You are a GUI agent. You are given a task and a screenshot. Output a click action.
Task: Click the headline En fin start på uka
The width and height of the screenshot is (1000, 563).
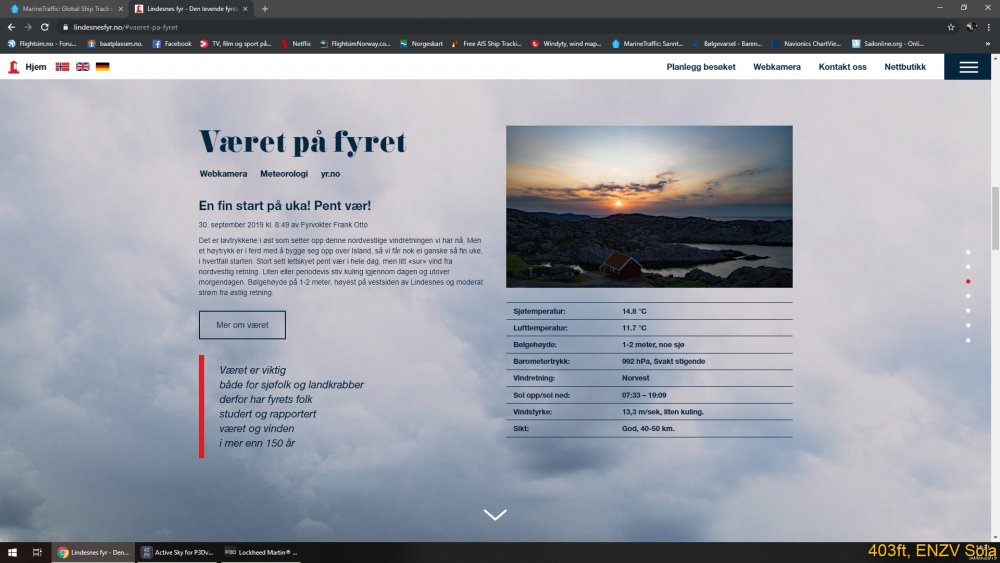tap(284, 205)
